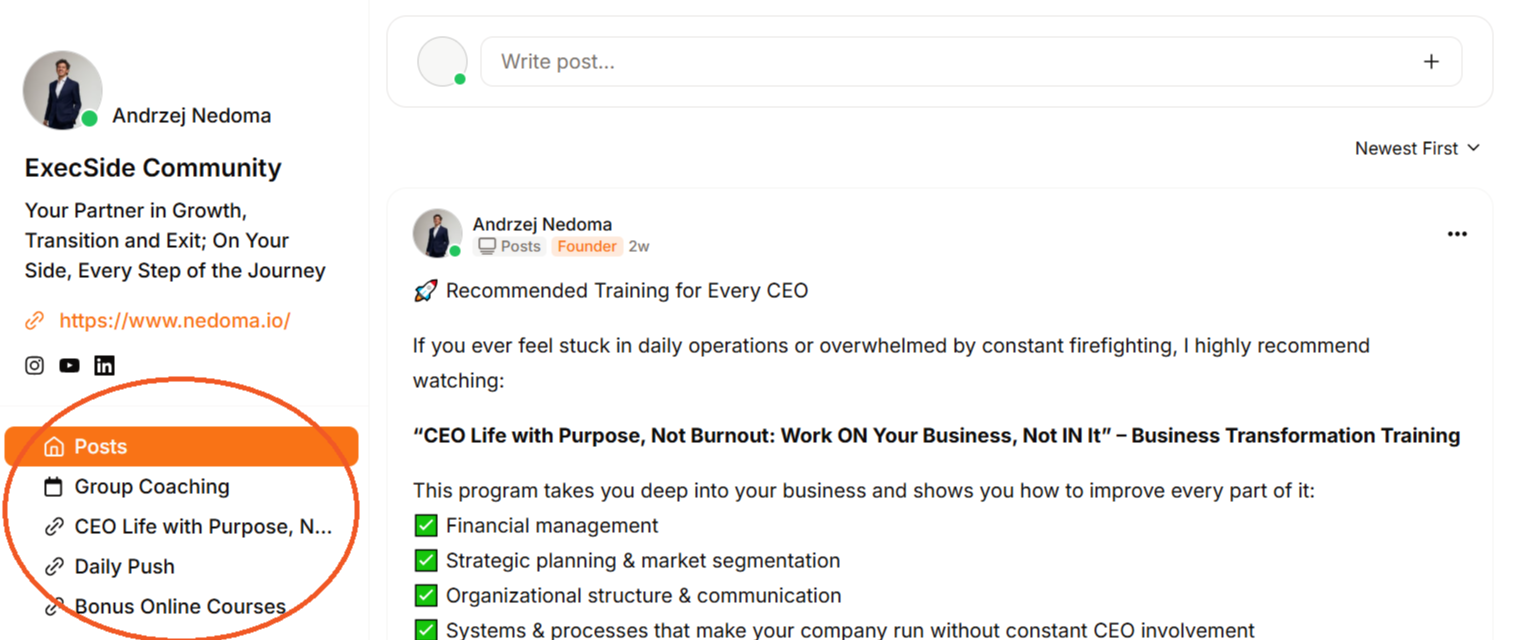Open the LinkedIn icon link
Screen dimensions: 1513x641
(x=104, y=365)
